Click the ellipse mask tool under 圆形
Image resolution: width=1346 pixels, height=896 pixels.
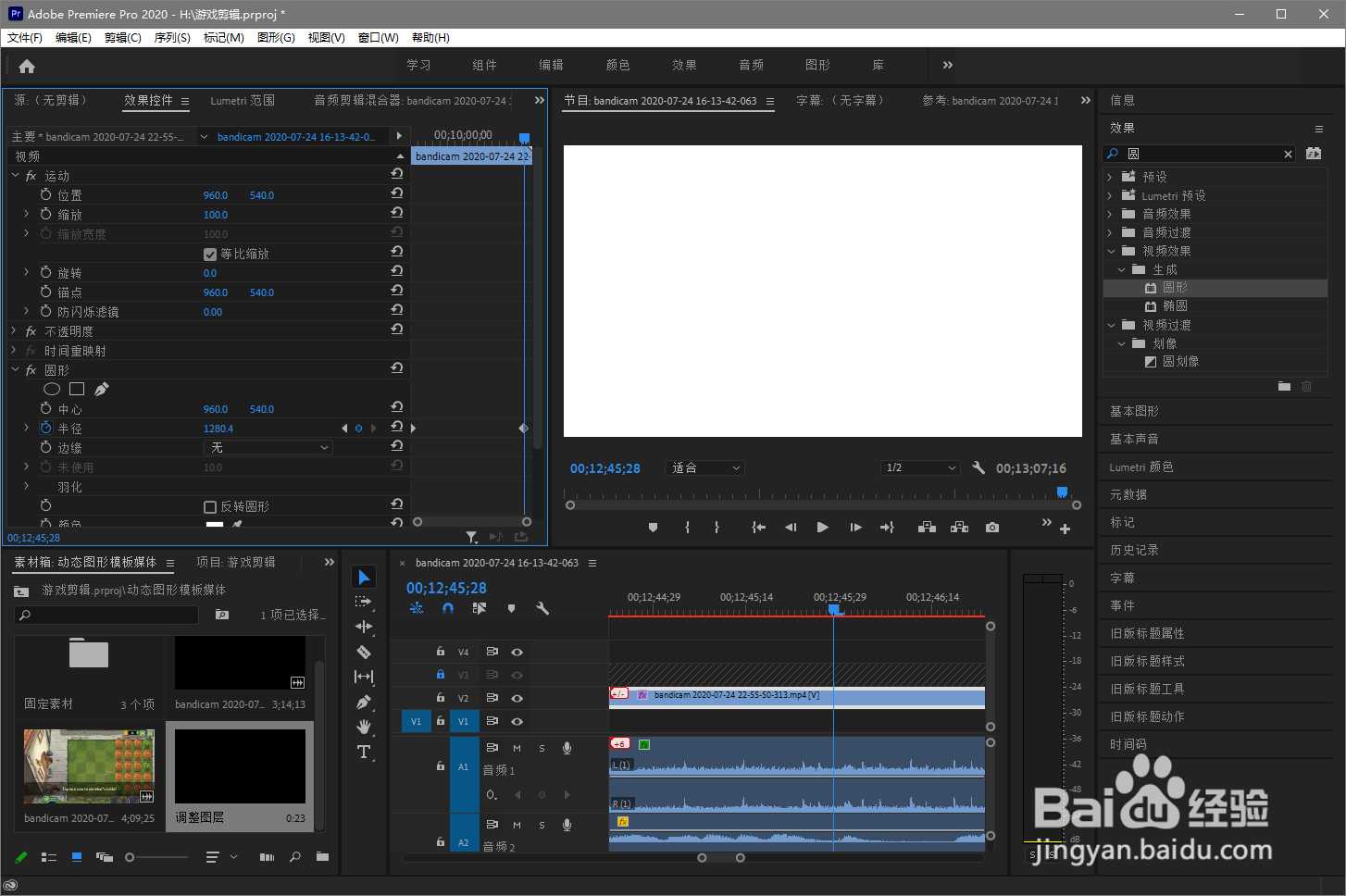tap(52, 389)
